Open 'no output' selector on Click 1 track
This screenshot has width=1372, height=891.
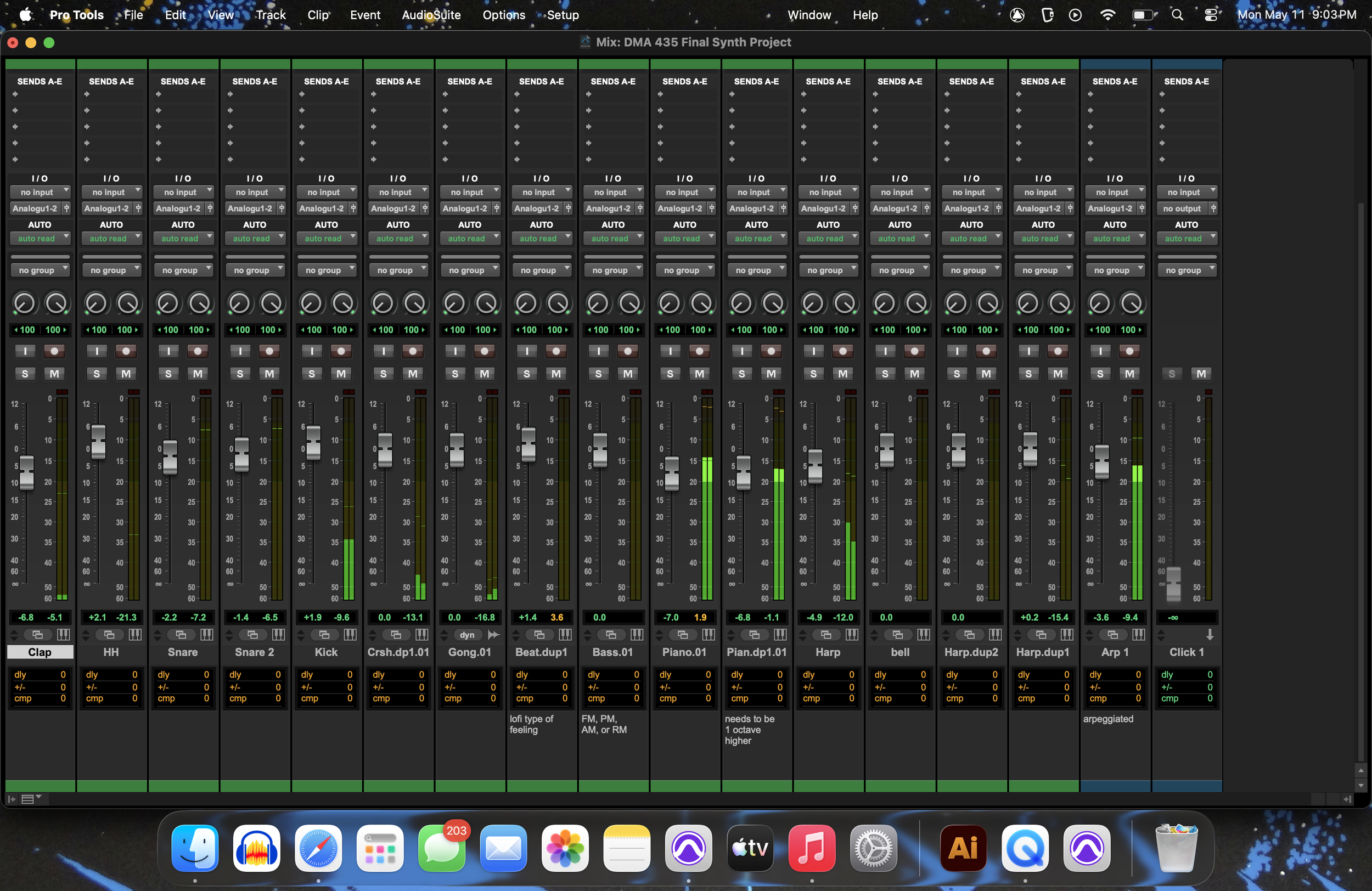1182,208
